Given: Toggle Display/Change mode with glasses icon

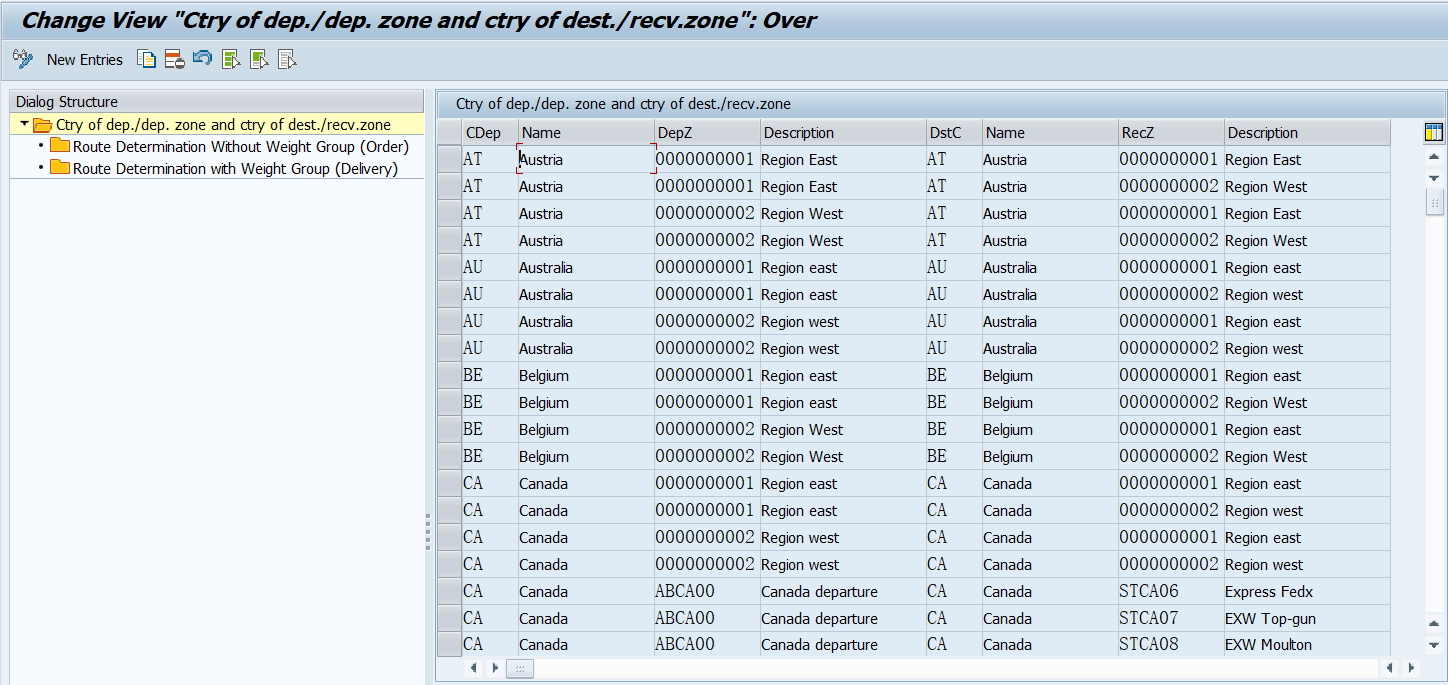Looking at the screenshot, I should coord(22,59).
